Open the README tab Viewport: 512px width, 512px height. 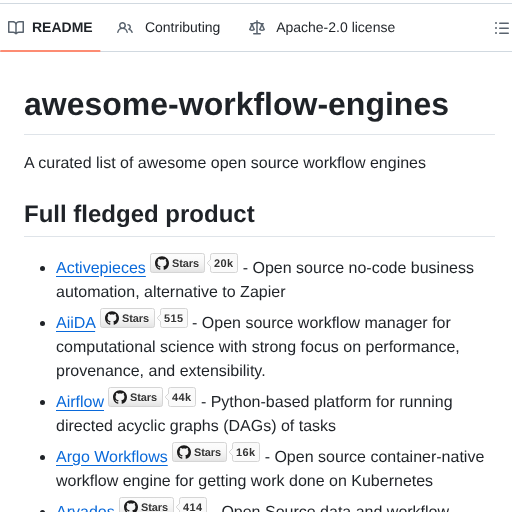pos(50,27)
